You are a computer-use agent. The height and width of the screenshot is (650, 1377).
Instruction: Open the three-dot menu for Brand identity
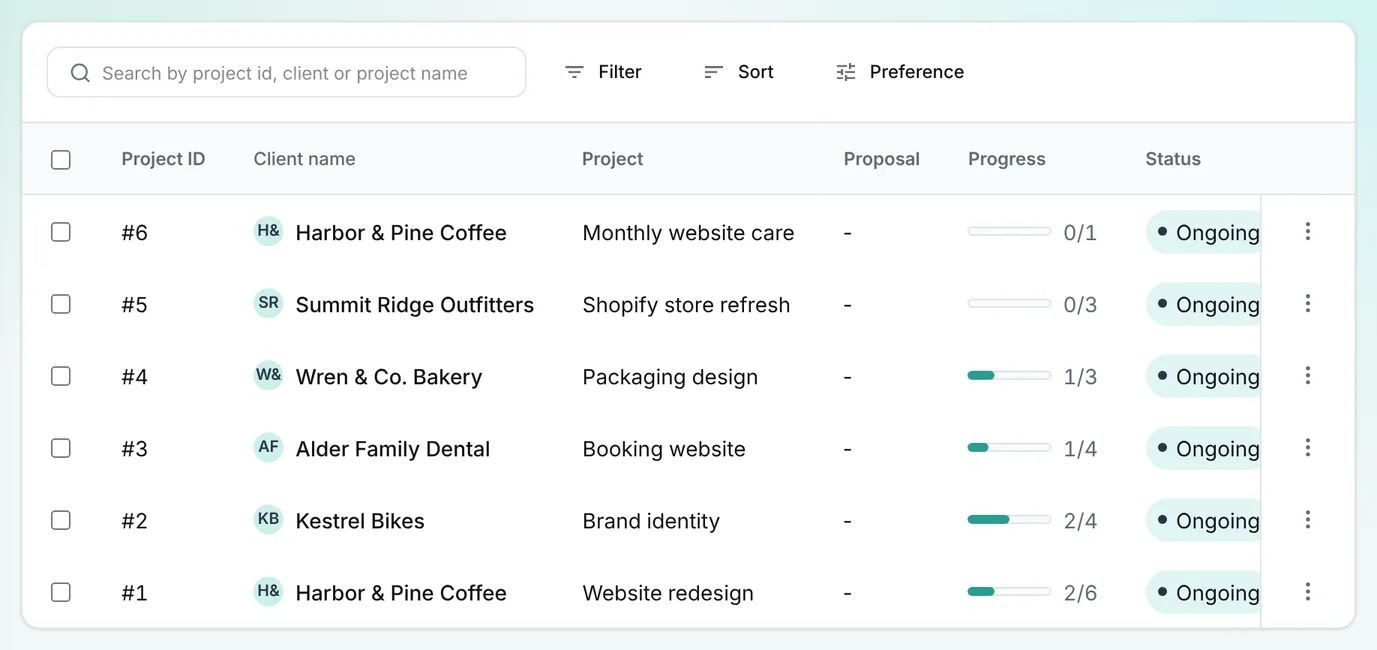[1308, 520]
